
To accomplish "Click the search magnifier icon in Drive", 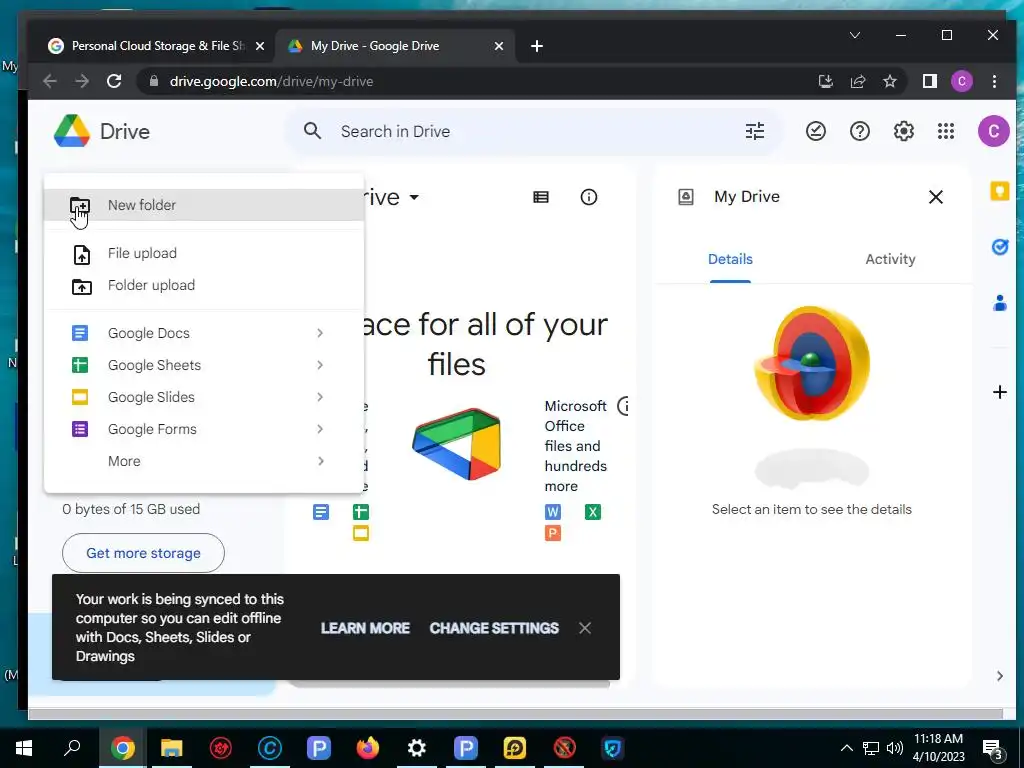I will click(313, 131).
